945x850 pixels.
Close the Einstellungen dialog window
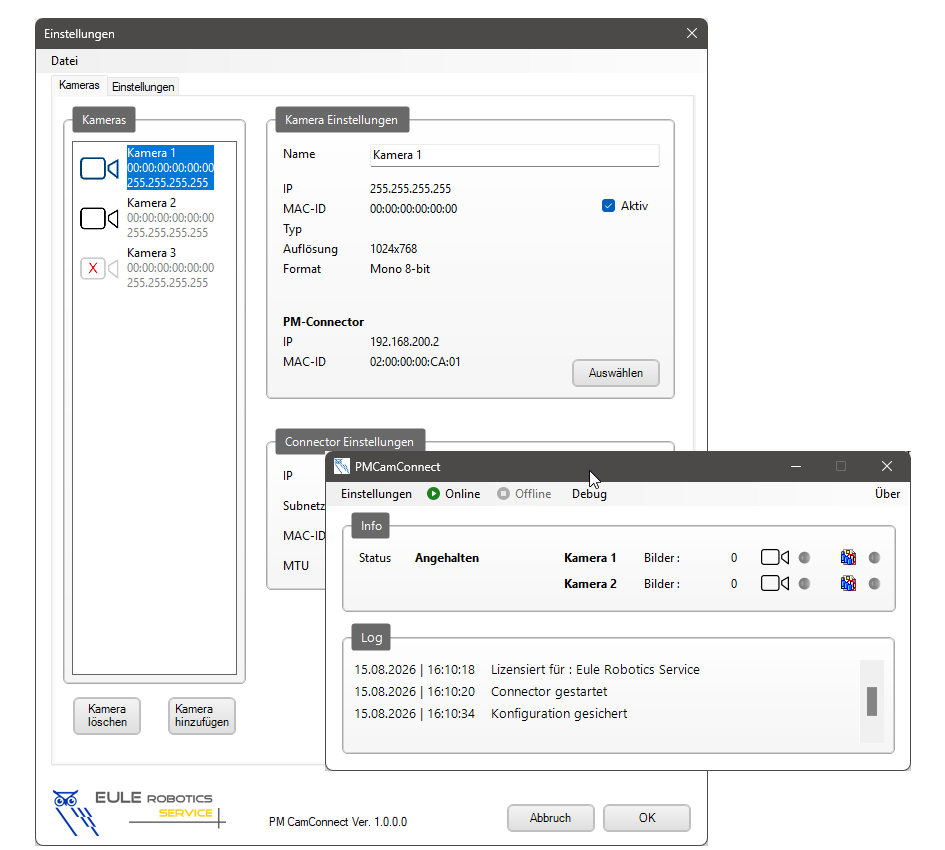(x=692, y=33)
